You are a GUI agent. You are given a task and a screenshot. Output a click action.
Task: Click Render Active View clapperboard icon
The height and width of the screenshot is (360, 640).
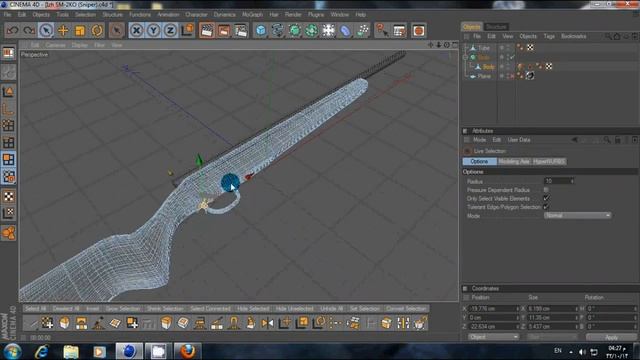pyautogui.click(x=207, y=31)
